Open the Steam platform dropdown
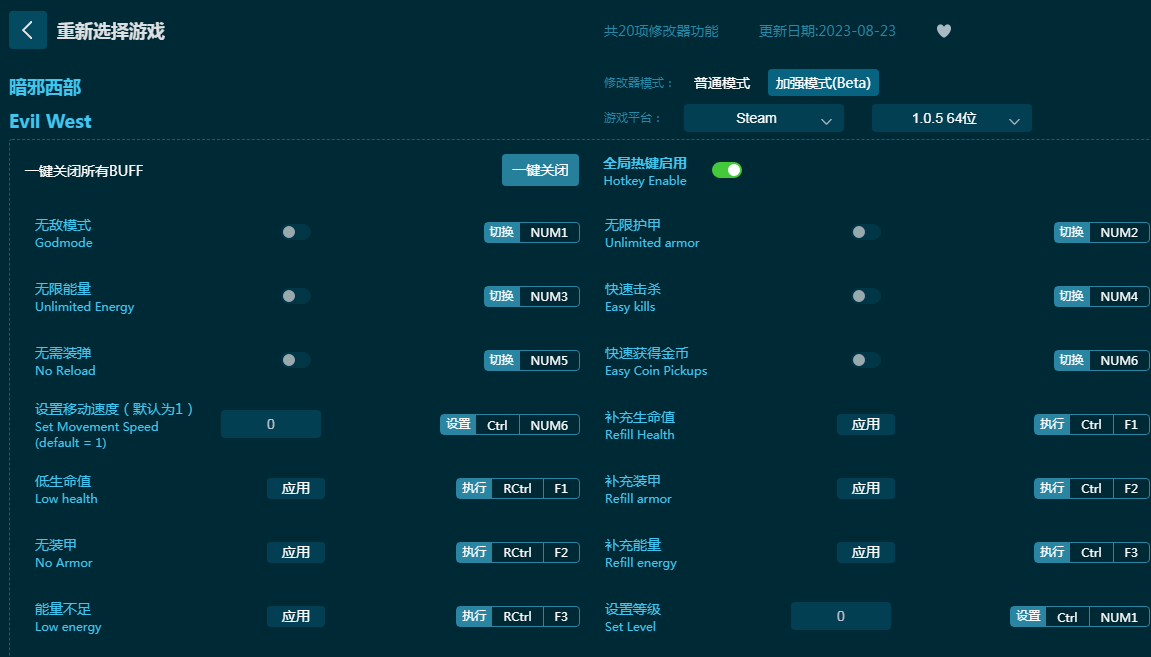Screen dimensions: 1151x657 (763, 118)
